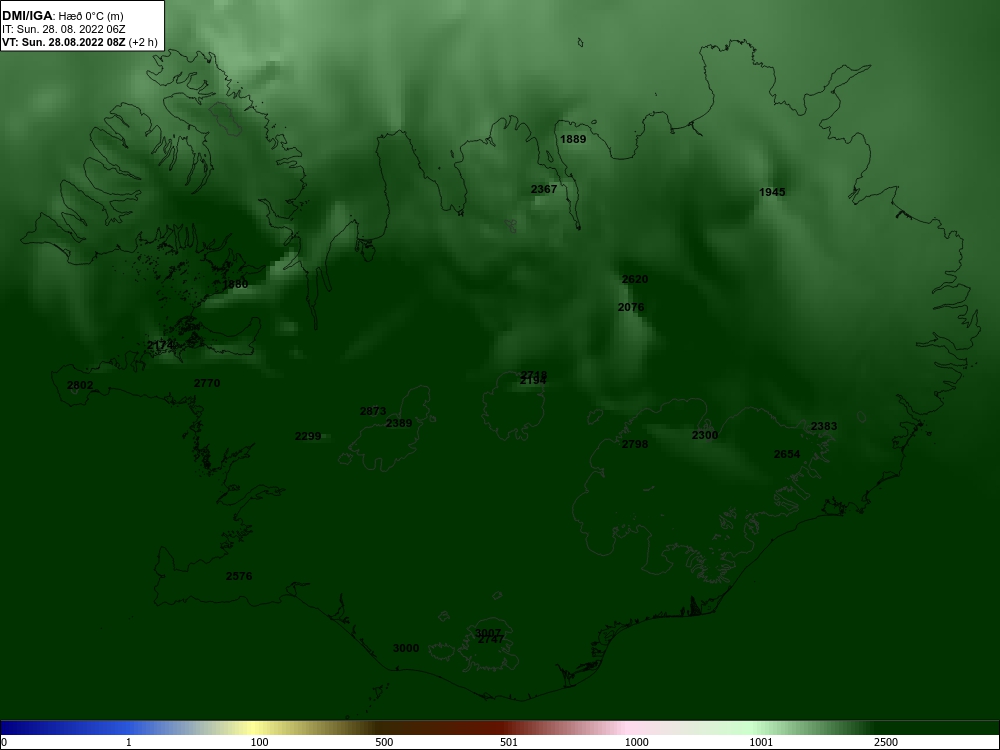
Task: Click the 100 tick label on the color scale
Action: pyautogui.click(x=260, y=742)
